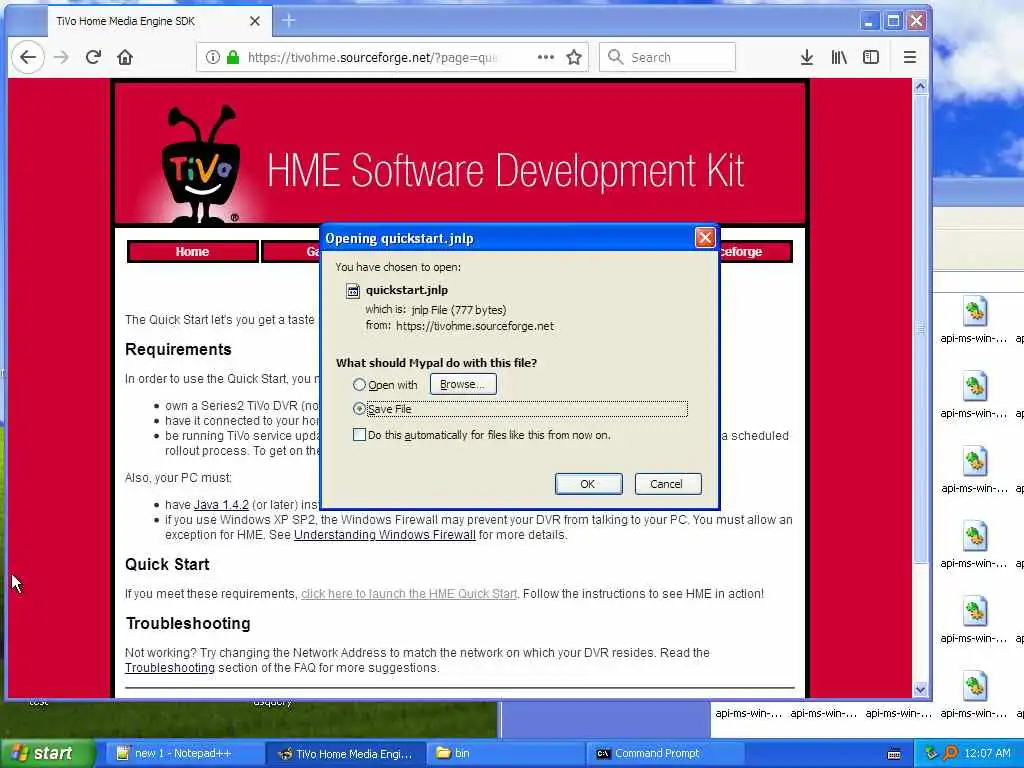
Task: Open the Home navigation tab on the page
Action: pos(193,252)
